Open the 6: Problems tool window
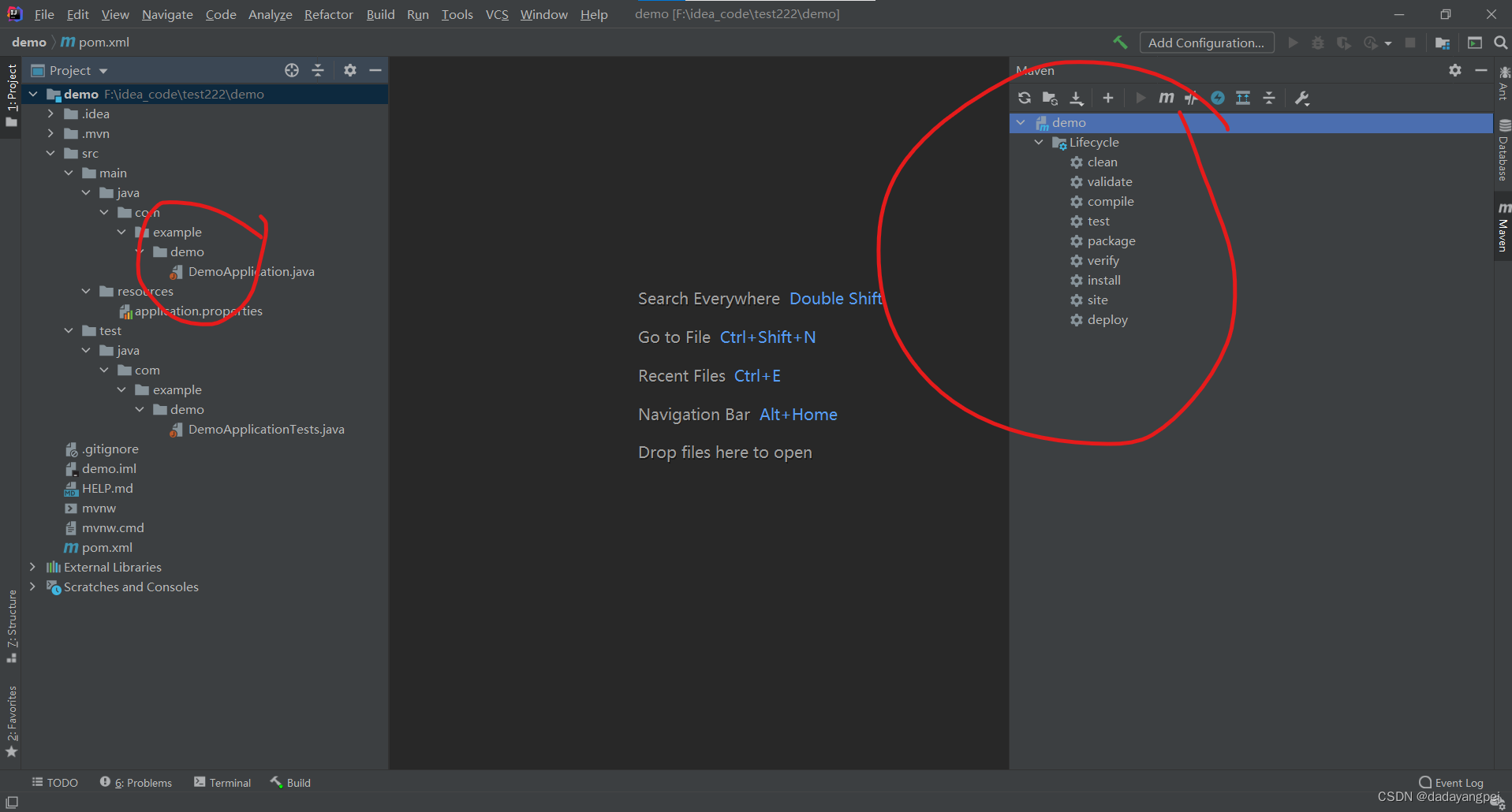This screenshot has width=1512, height=812. tap(136, 782)
